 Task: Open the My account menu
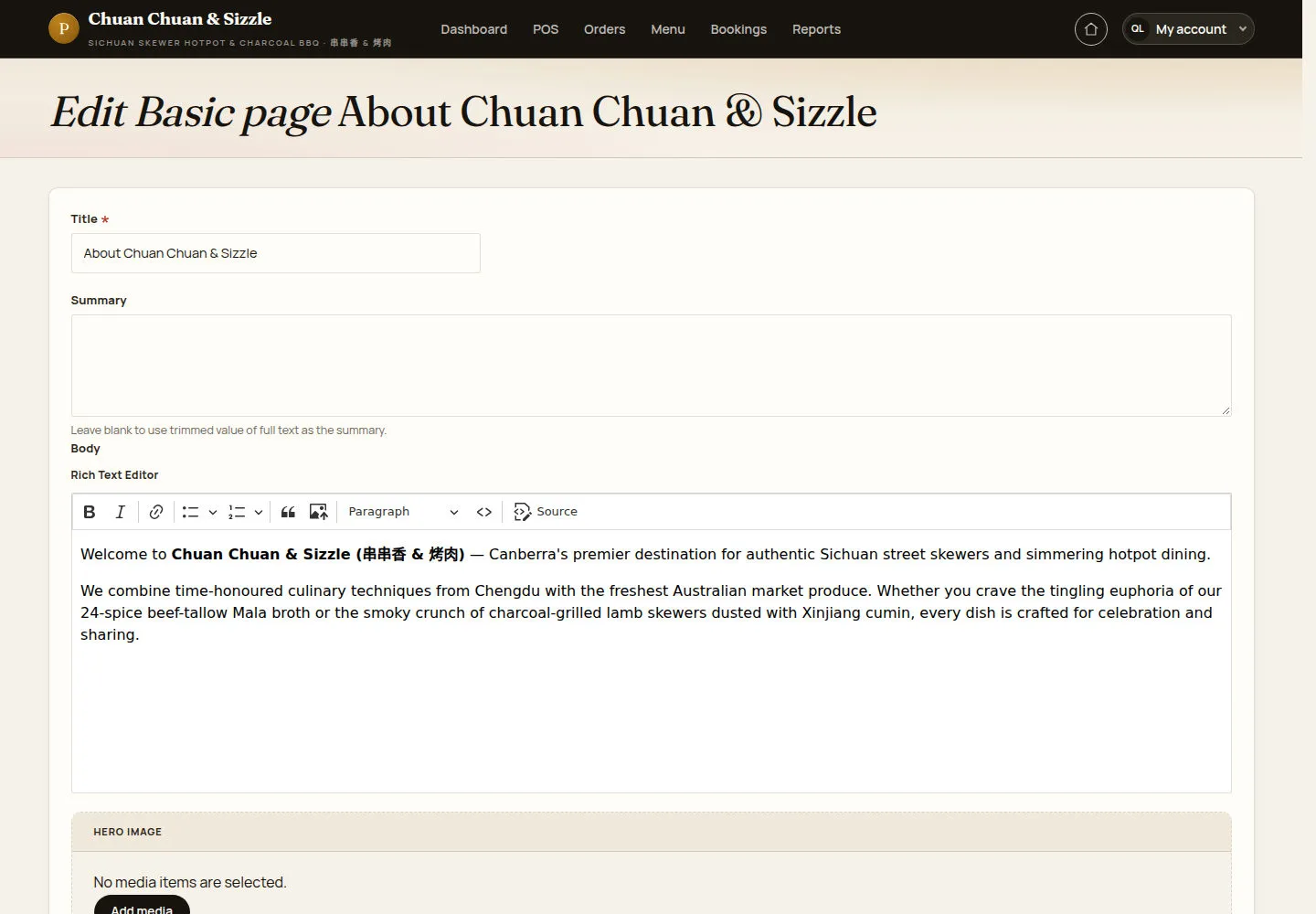(1188, 29)
